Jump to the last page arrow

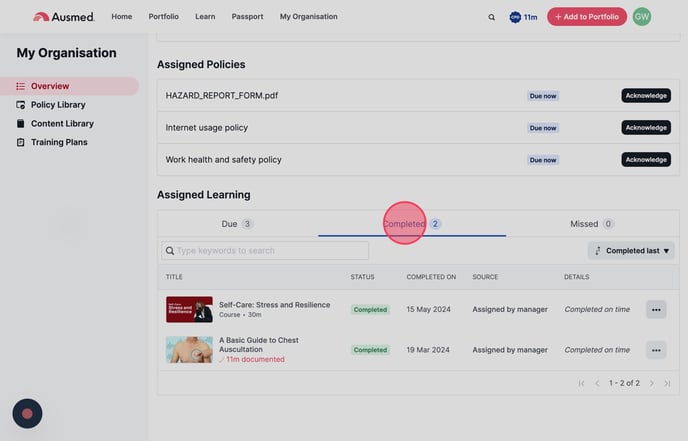coord(668,383)
